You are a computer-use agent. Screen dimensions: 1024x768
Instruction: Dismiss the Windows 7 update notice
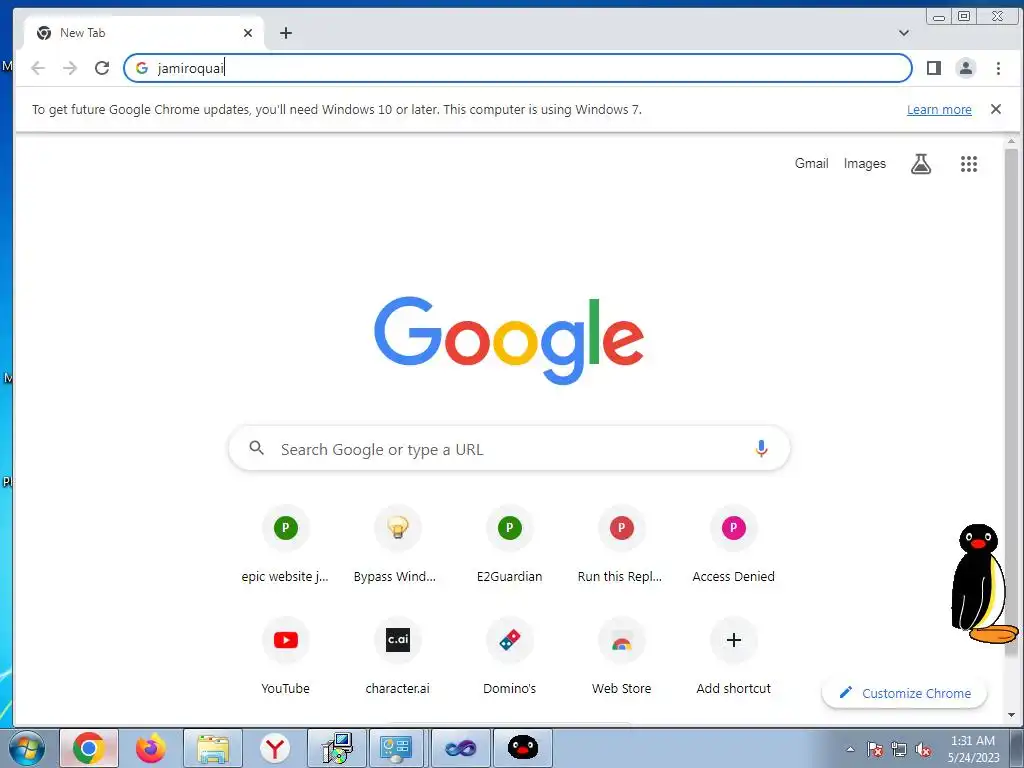pos(996,109)
